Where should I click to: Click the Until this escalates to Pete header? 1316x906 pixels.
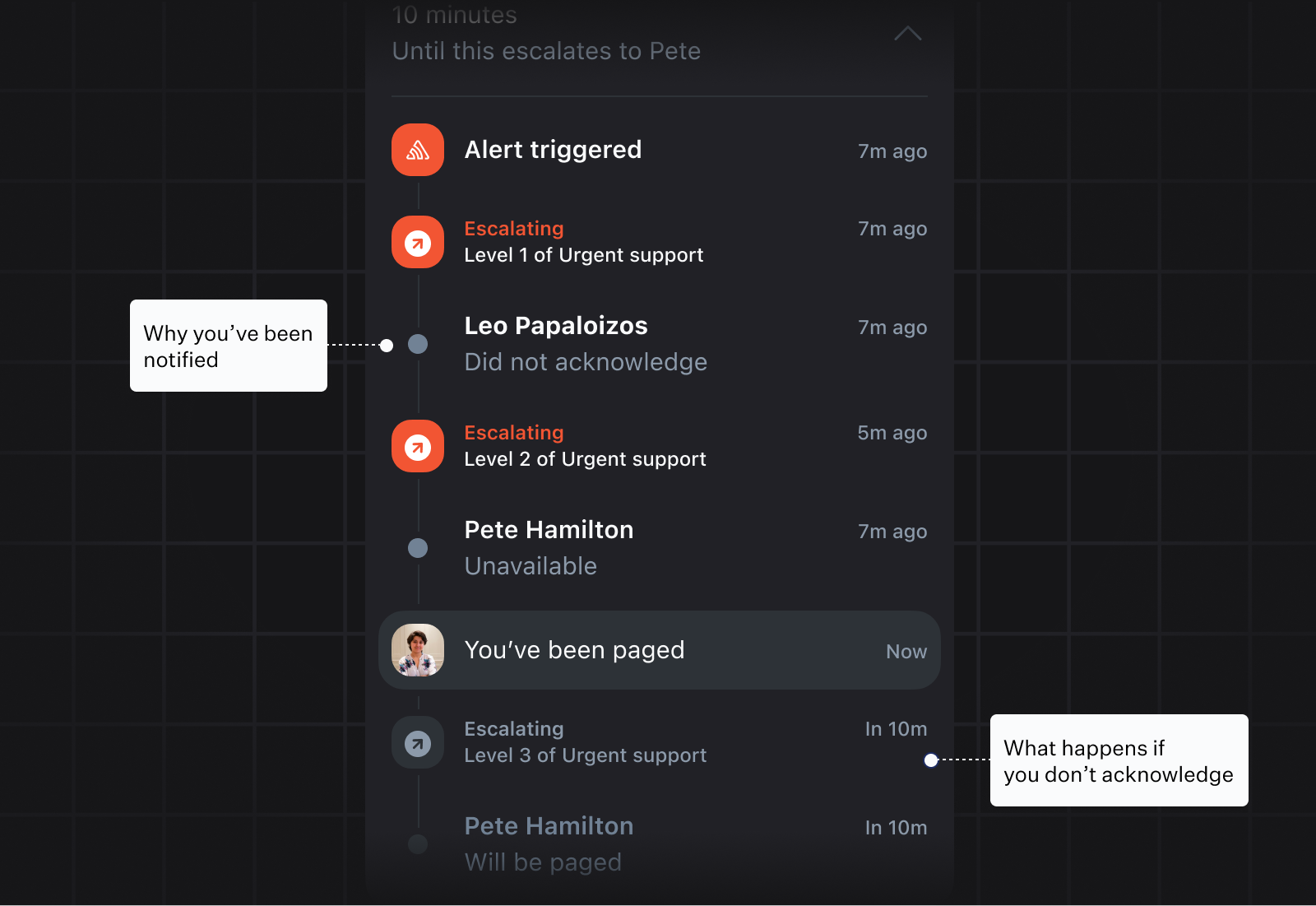tap(546, 51)
